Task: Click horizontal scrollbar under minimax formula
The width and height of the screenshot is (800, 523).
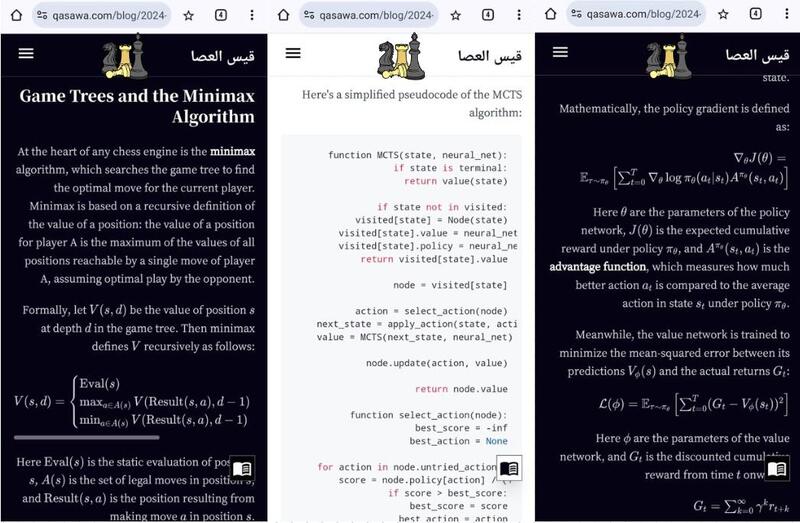Action: 86,436
